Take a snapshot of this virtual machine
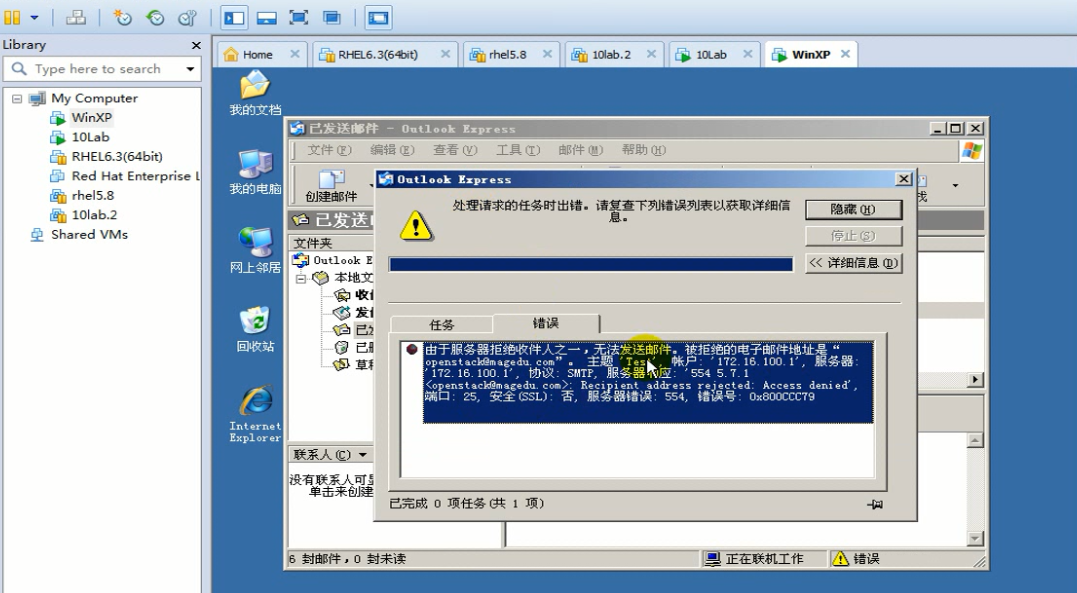1077x593 pixels. pyautogui.click(x=123, y=17)
